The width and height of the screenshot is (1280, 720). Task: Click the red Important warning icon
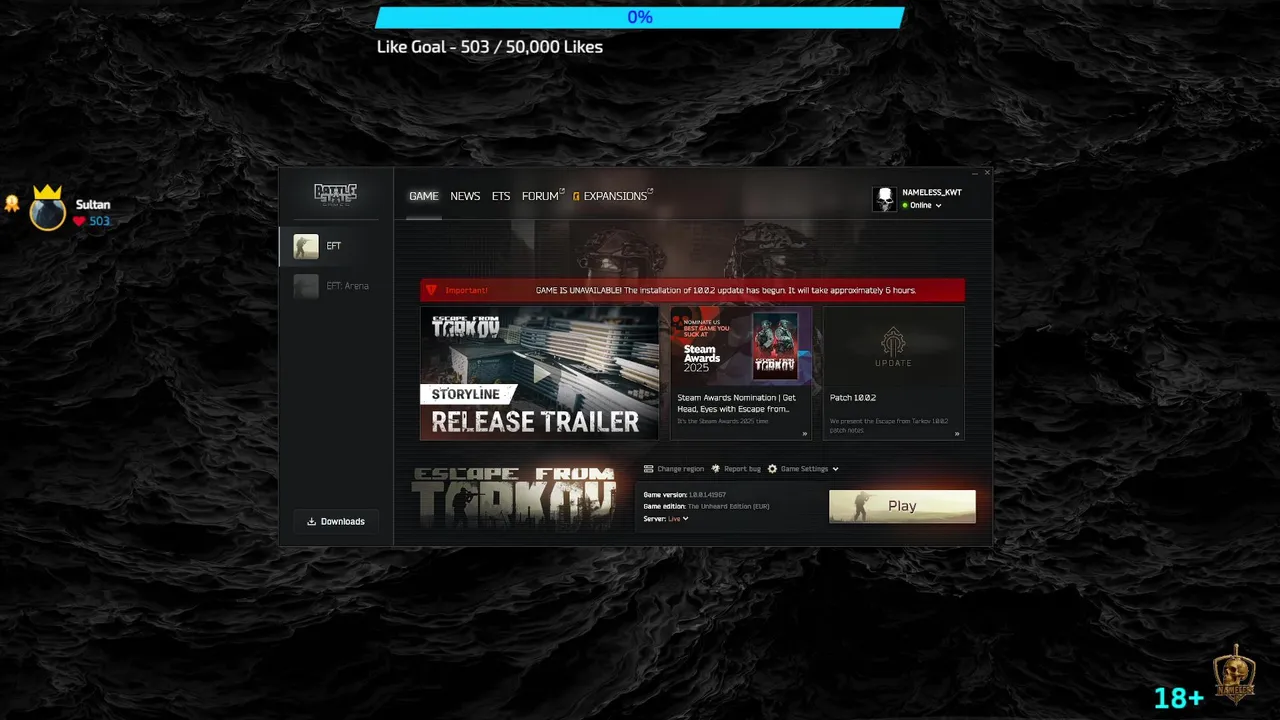click(x=431, y=290)
